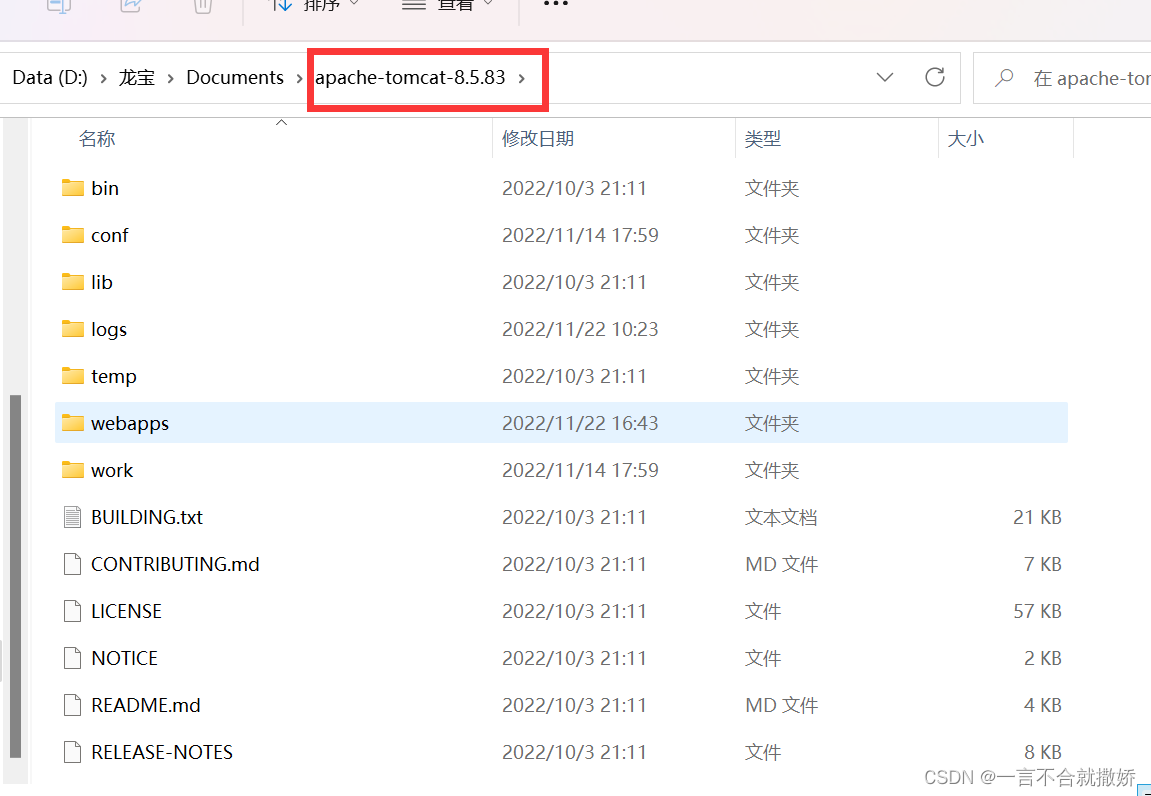The image size is (1151, 796).
Task: Click the lib folder icon
Action: [x=73, y=282]
